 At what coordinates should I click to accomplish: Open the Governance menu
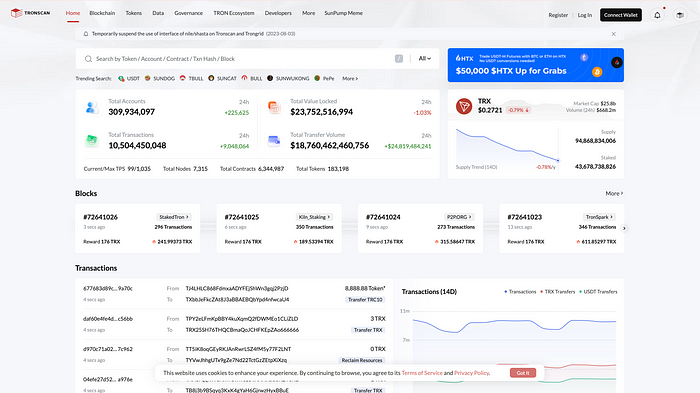188,13
